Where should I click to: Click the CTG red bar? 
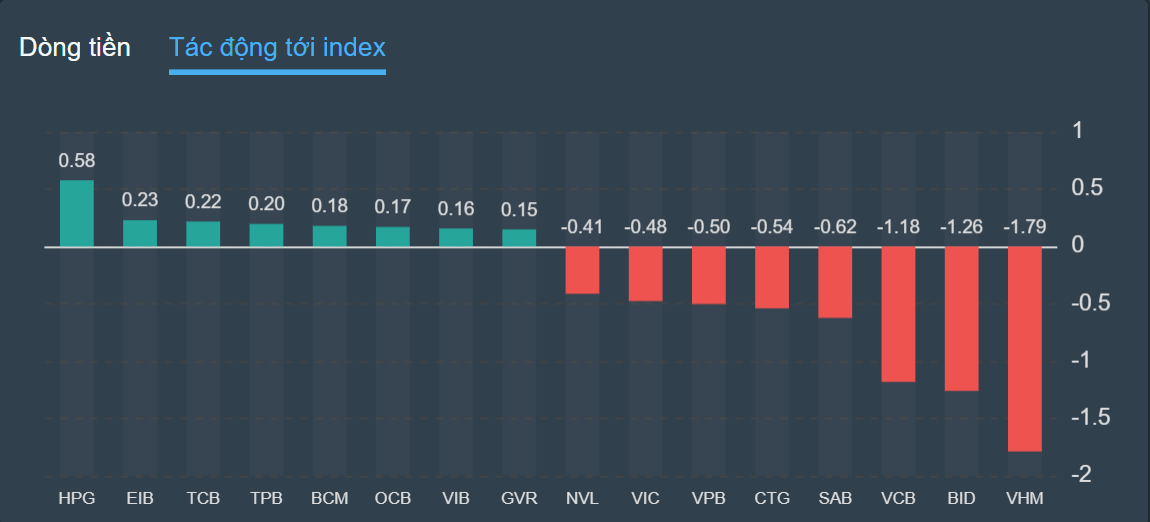click(x=772, y=277)
